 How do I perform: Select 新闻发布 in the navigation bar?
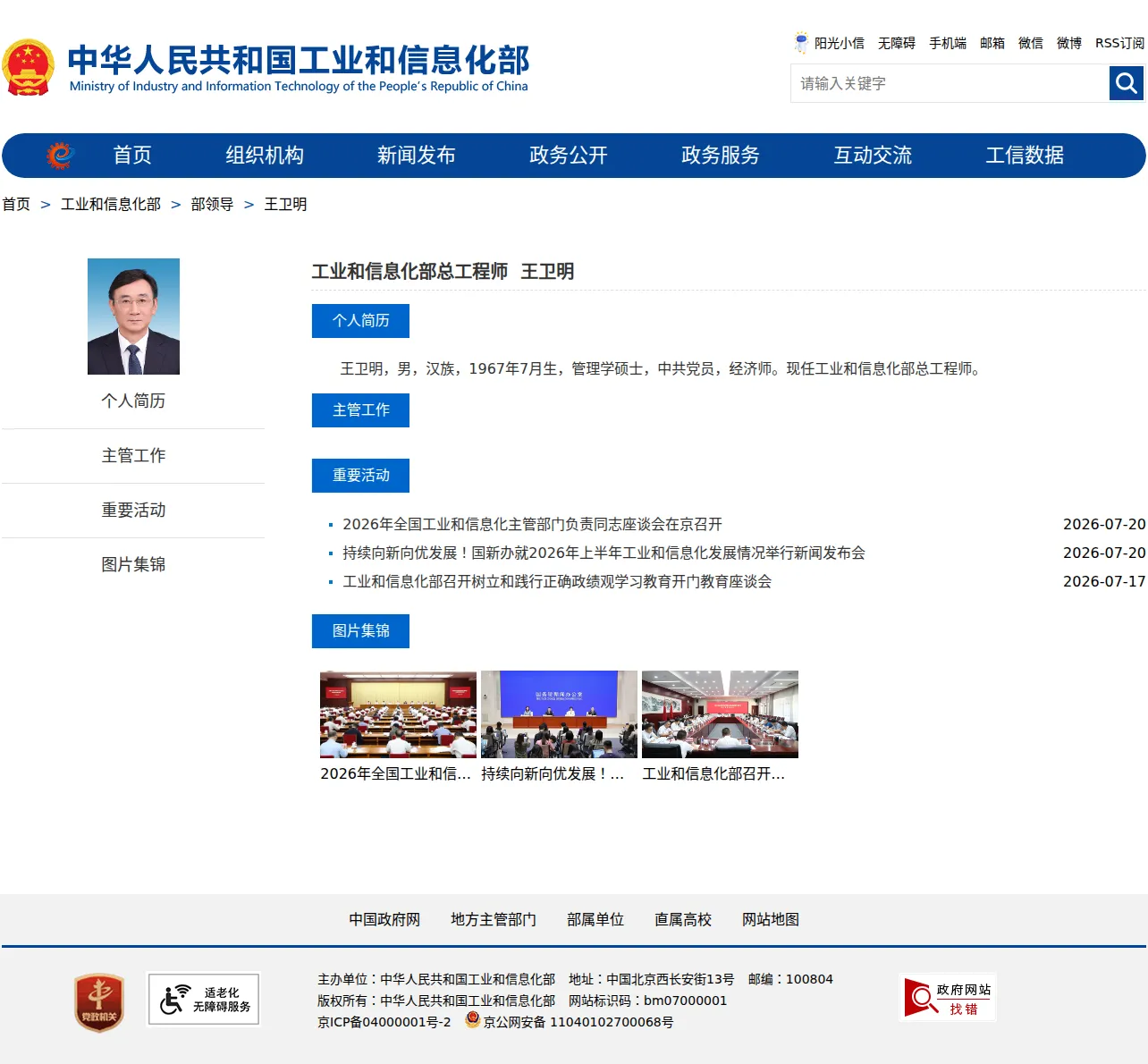417,156
